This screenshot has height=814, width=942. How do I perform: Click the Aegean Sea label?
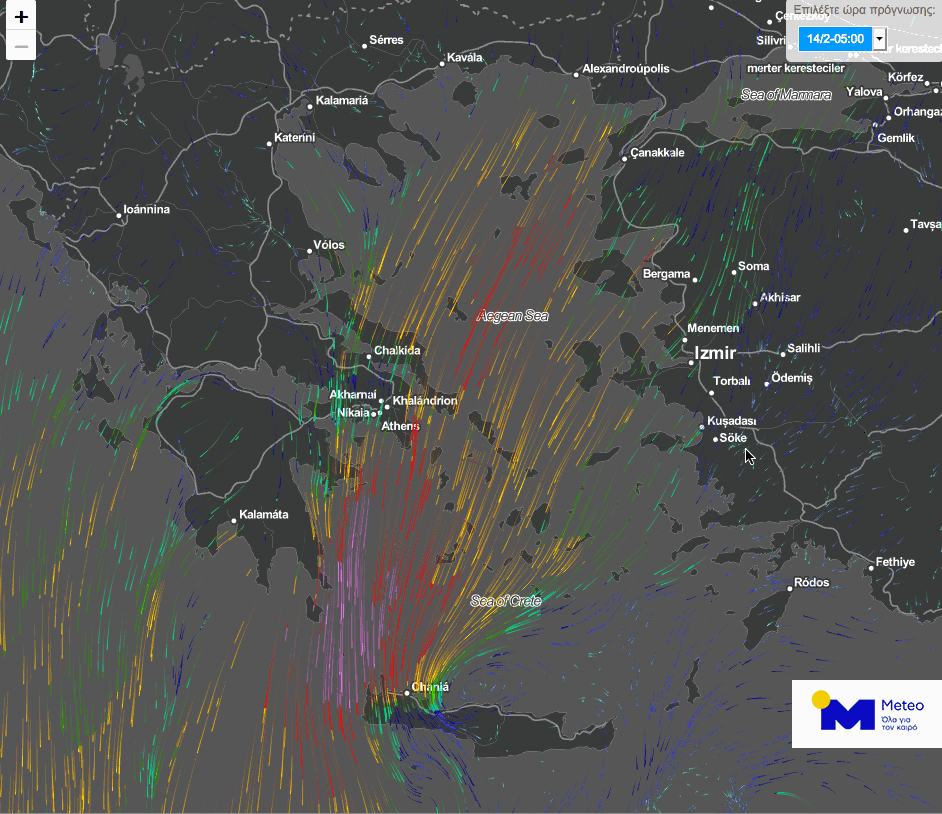[513, 316]
